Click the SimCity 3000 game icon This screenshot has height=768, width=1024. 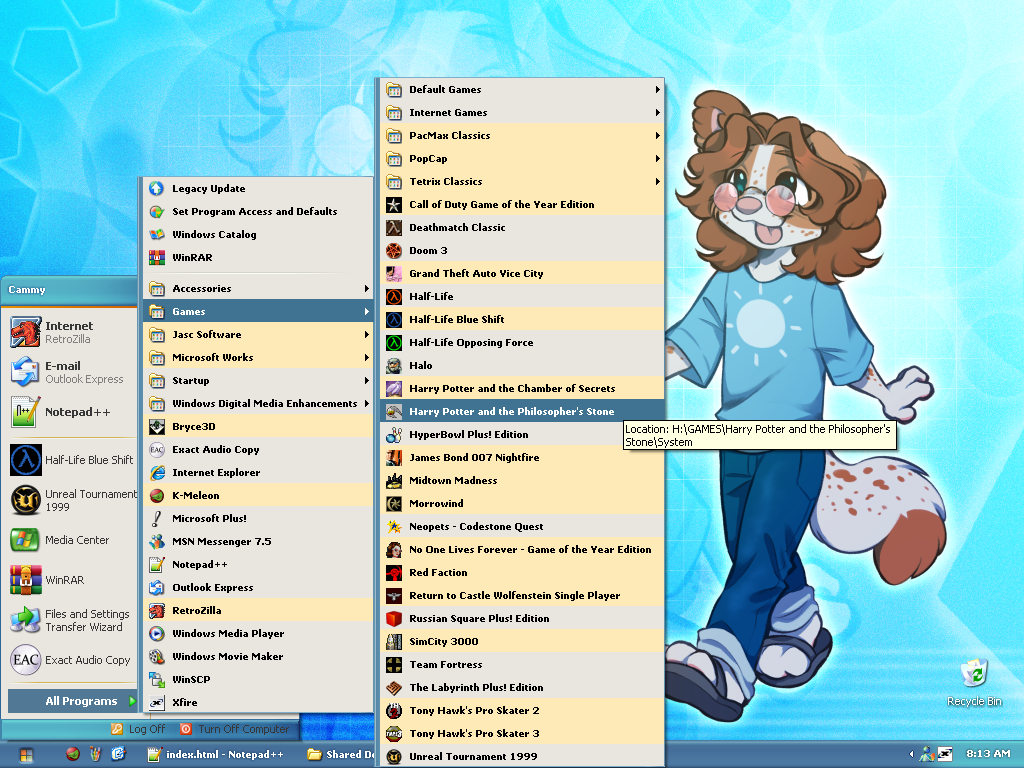(394, 641)
